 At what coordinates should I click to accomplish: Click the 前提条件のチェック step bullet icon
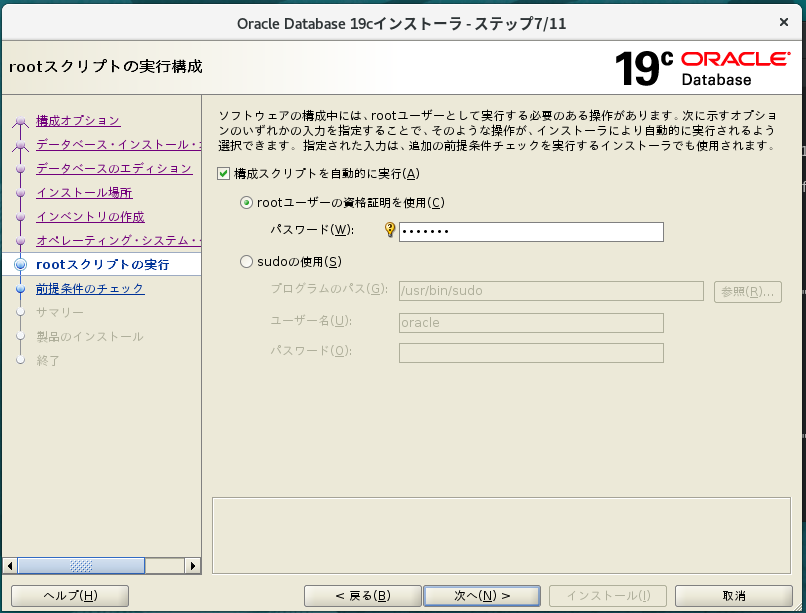point(21,289)
